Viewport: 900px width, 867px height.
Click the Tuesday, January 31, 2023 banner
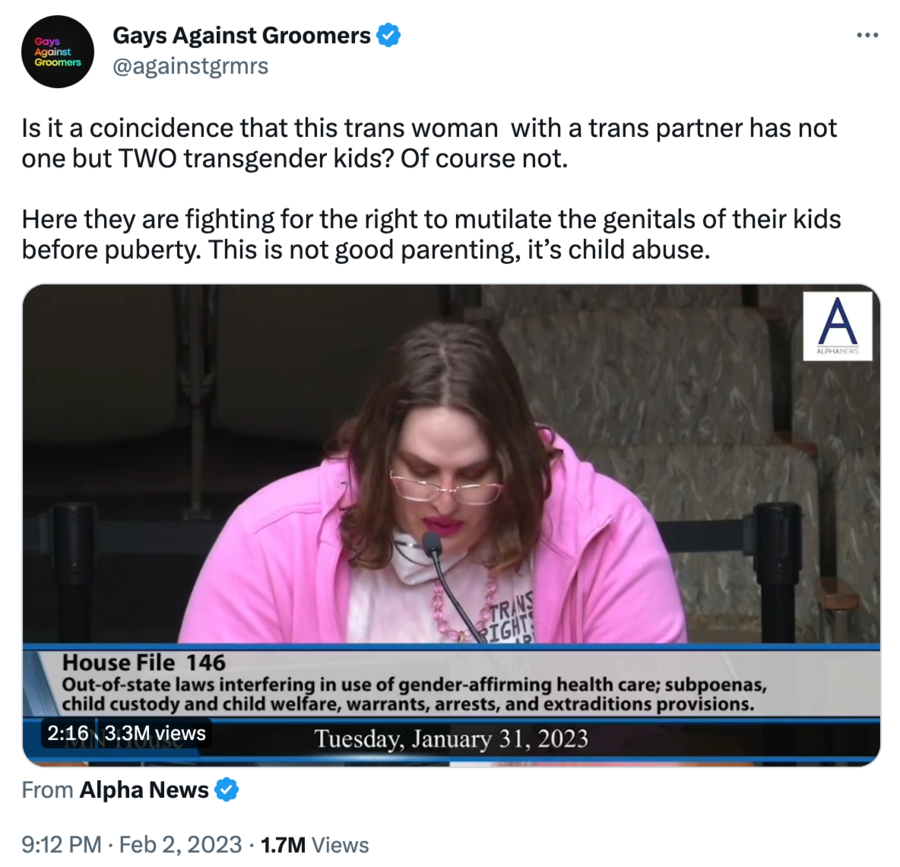tap(451, 738)
